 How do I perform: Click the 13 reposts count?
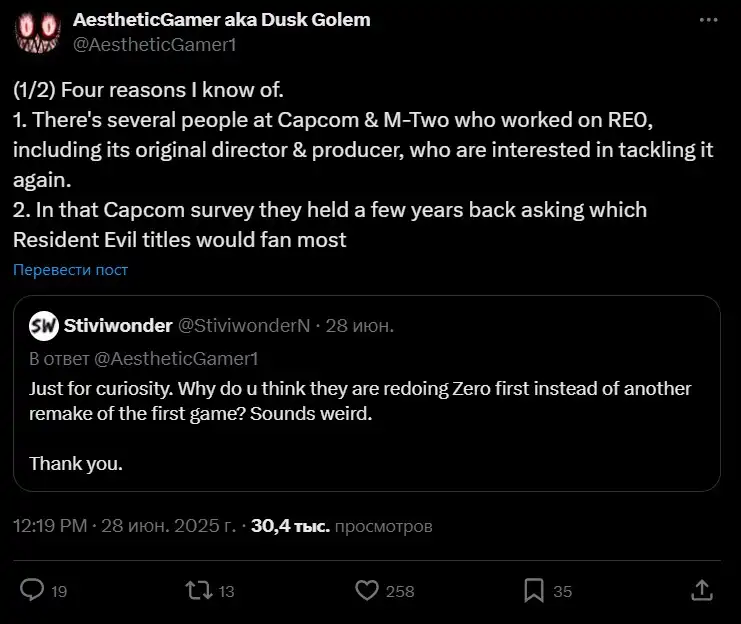226,591
